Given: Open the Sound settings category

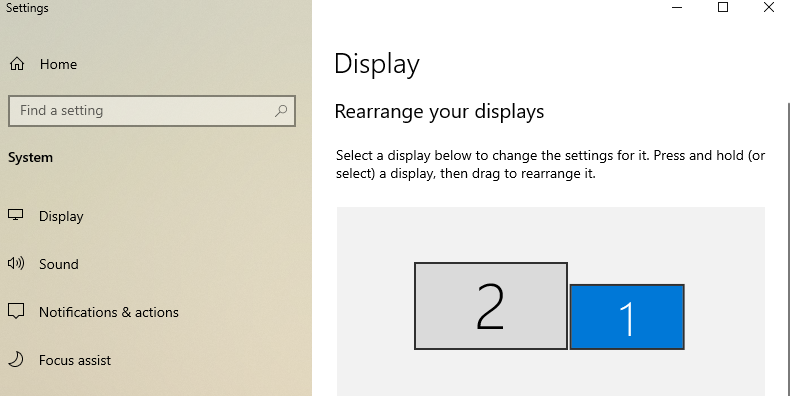Looking at the screenshot, I should point(59,264).
